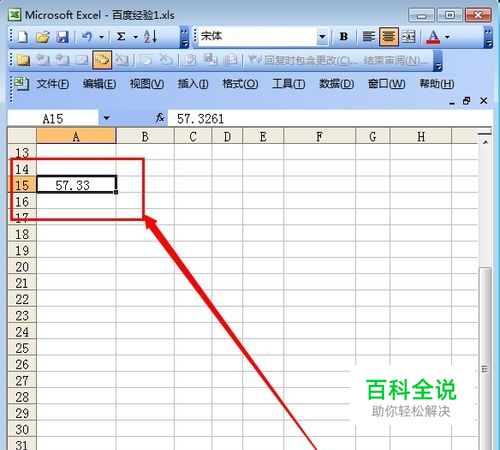
Task: Select row 15 header
Action: [22, 185]
